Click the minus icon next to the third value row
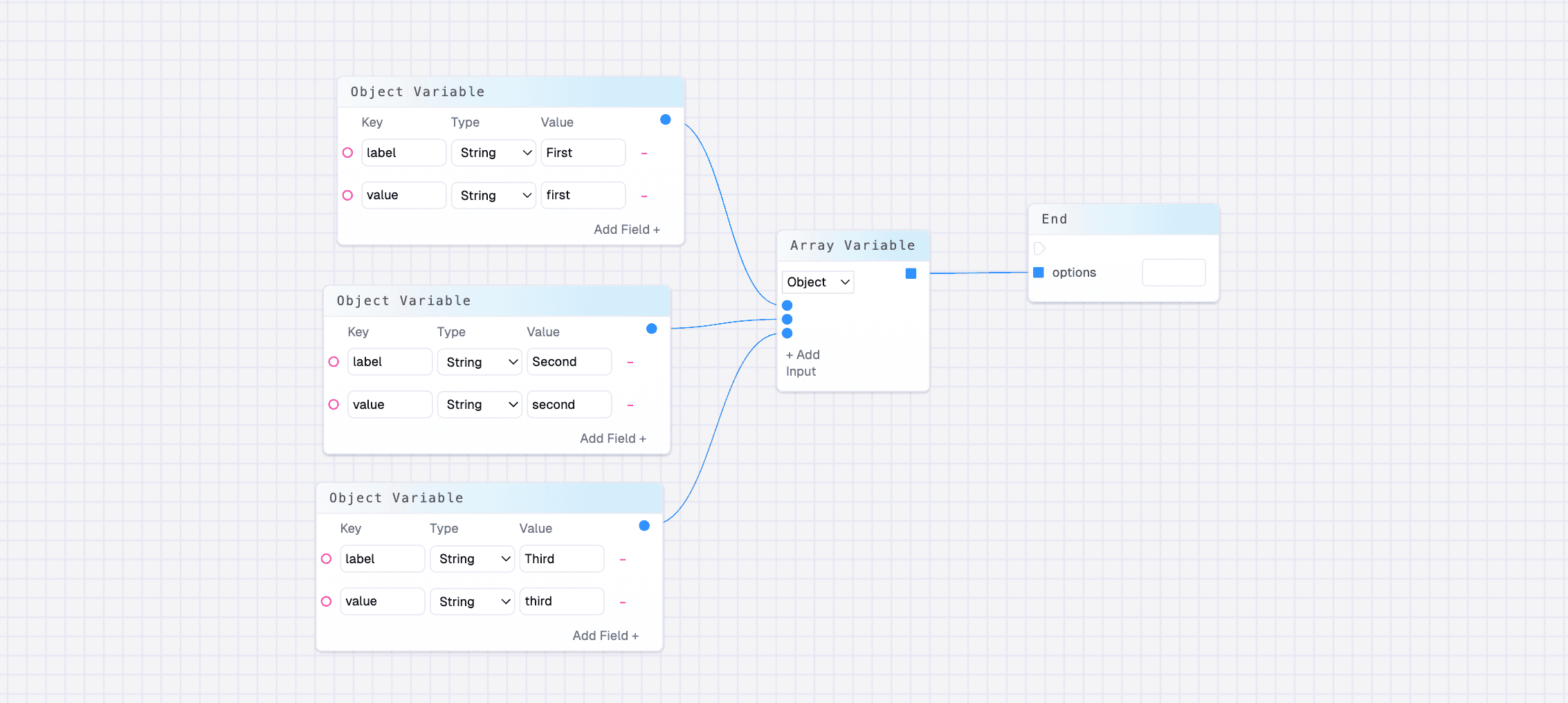 pyautogui.click(x=622, y=601)
